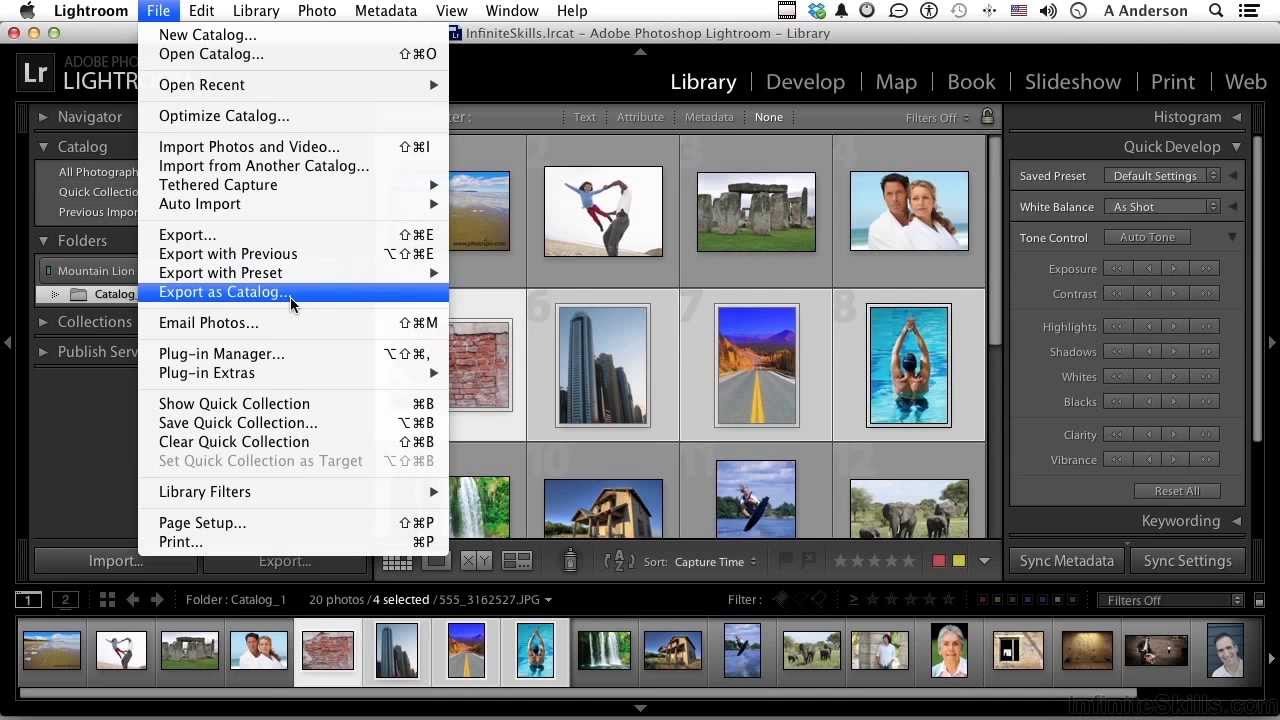Open the White Balance As Shot dropdown
The image size is (1280, 720).
tap(1162, 207)
